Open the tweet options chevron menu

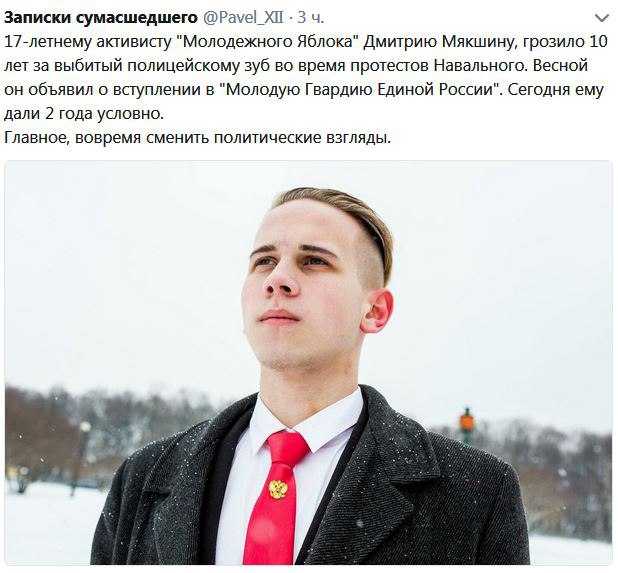pyautogui.click(x=601, y=18)
